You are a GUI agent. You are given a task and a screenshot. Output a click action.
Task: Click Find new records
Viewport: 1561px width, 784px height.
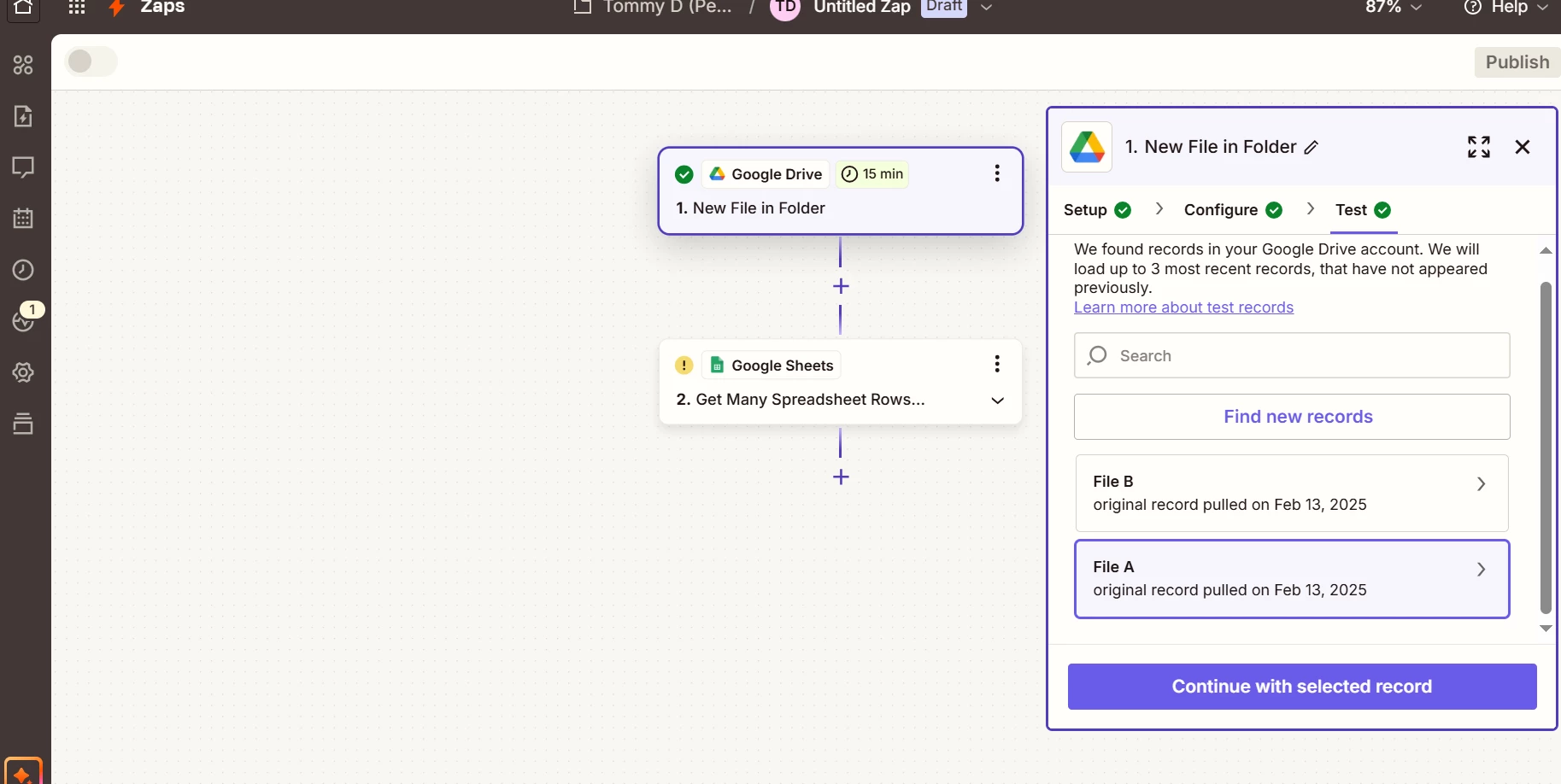1292,417
